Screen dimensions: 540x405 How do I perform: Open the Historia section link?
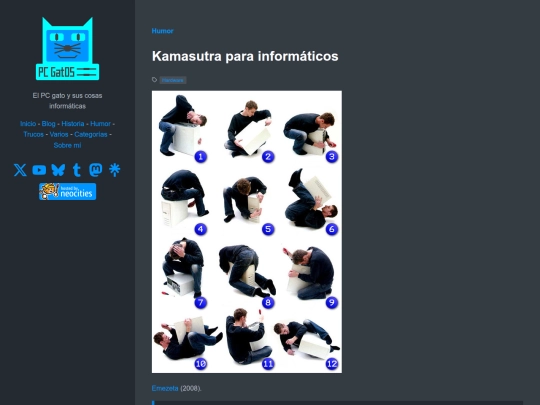click(x=73, y=124)
